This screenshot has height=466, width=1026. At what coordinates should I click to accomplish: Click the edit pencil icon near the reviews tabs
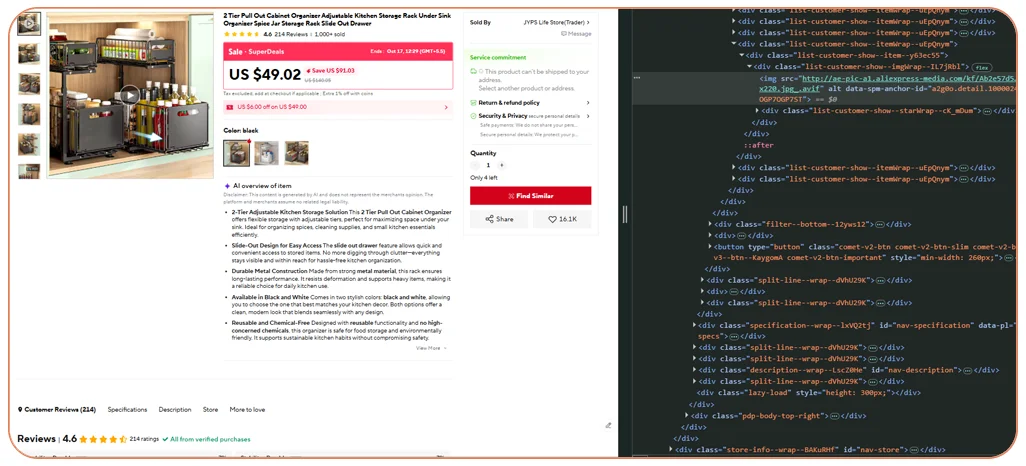[608, 425]
